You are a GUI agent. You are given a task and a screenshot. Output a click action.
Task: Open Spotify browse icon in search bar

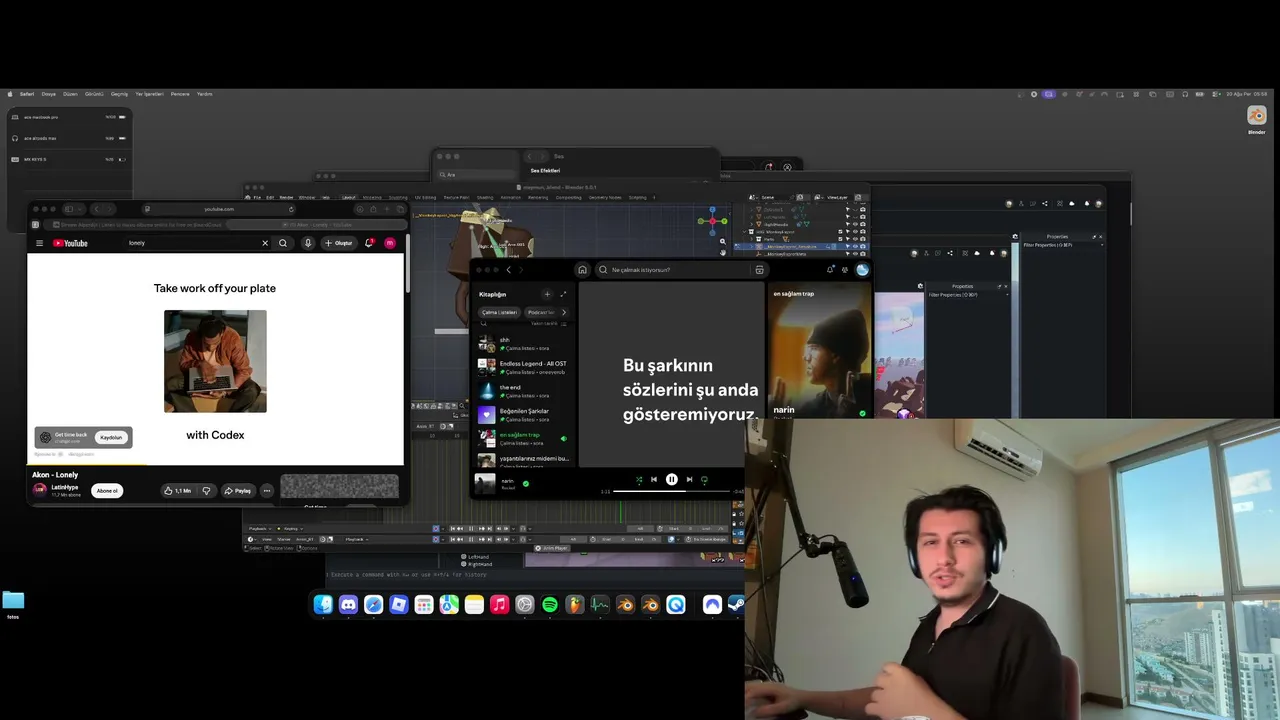click(x=759, y=270)
